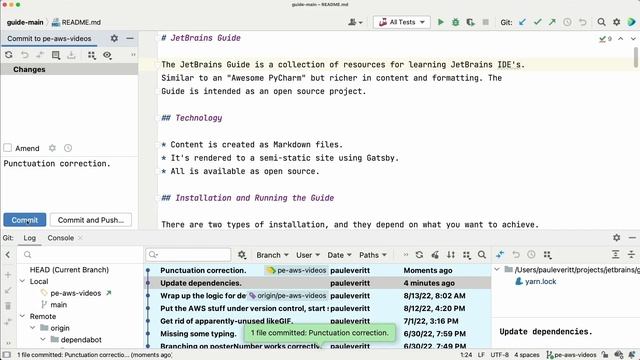Push changes with Git up-arrow icon
640x360 pixels.
[552, 22]
